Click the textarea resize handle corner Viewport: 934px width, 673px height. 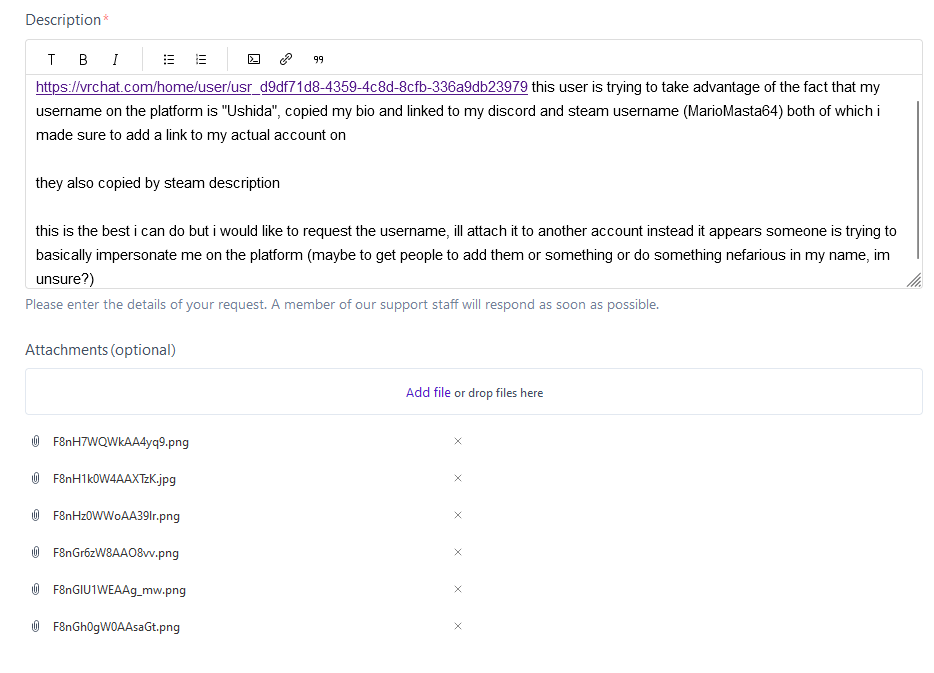[914, 281]
